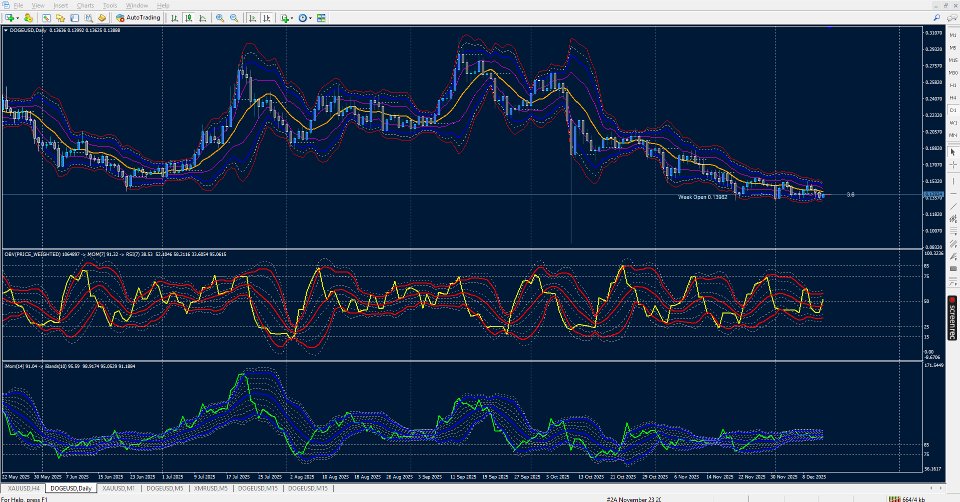Click the connection status 664/4 kb

(x=907, y=499)
